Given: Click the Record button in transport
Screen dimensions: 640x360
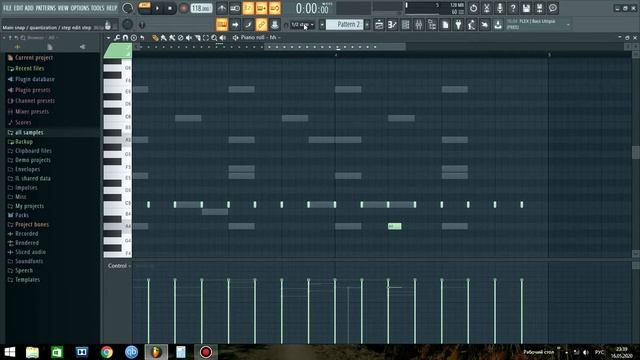Looking at the screenshot, I should pyautogui.click(x=184, y=8).
